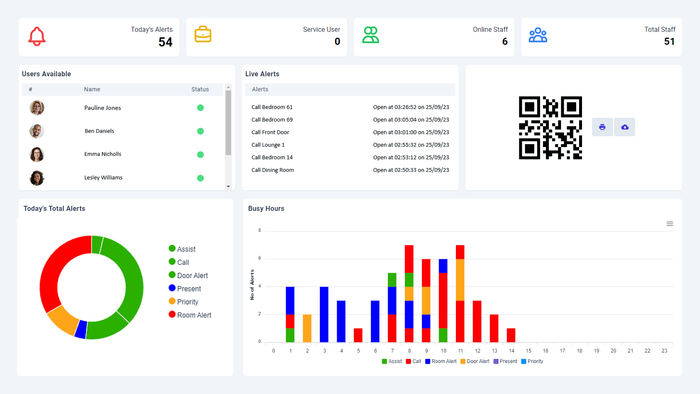Select the Call Bedroom 61 alert

pyautogui.click(x=350, y=107)
